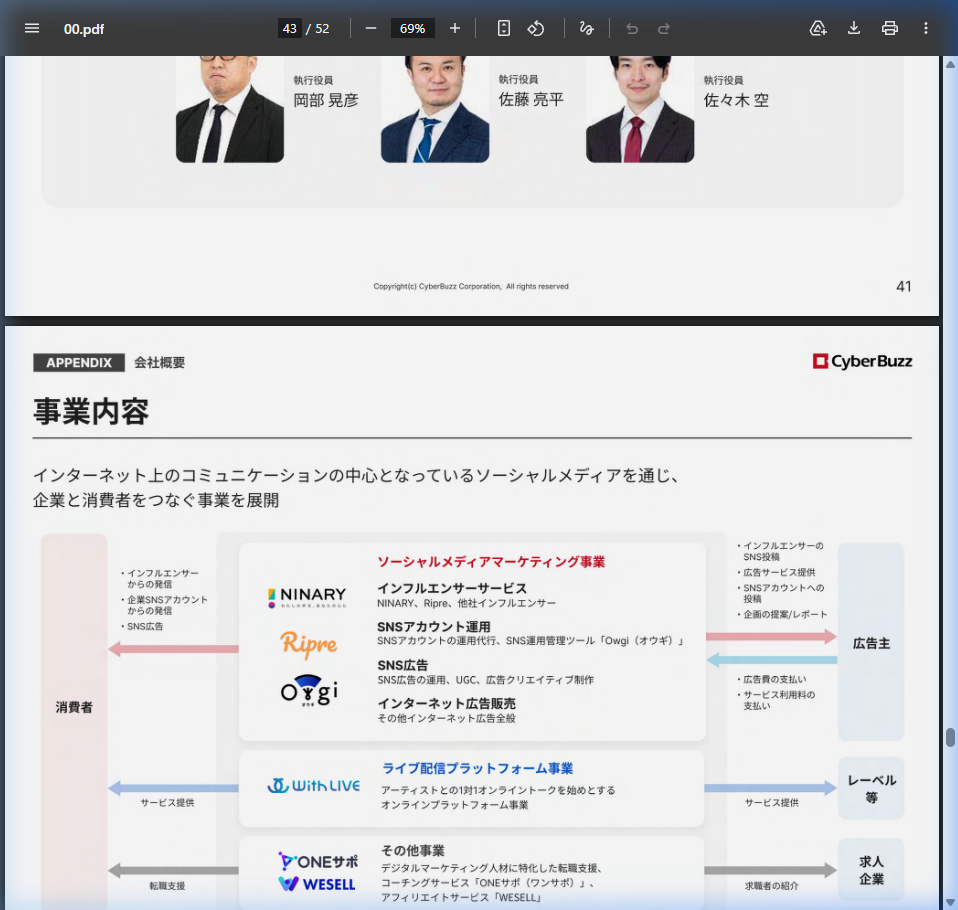Image resolution: width=958 pixels, height=910 pixels.
Task: Select the draw annotation tool
Action: [586, 28]
